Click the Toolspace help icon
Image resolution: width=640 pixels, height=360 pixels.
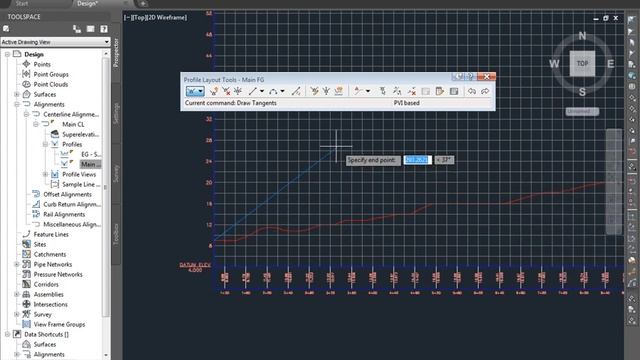coord(104,29)
